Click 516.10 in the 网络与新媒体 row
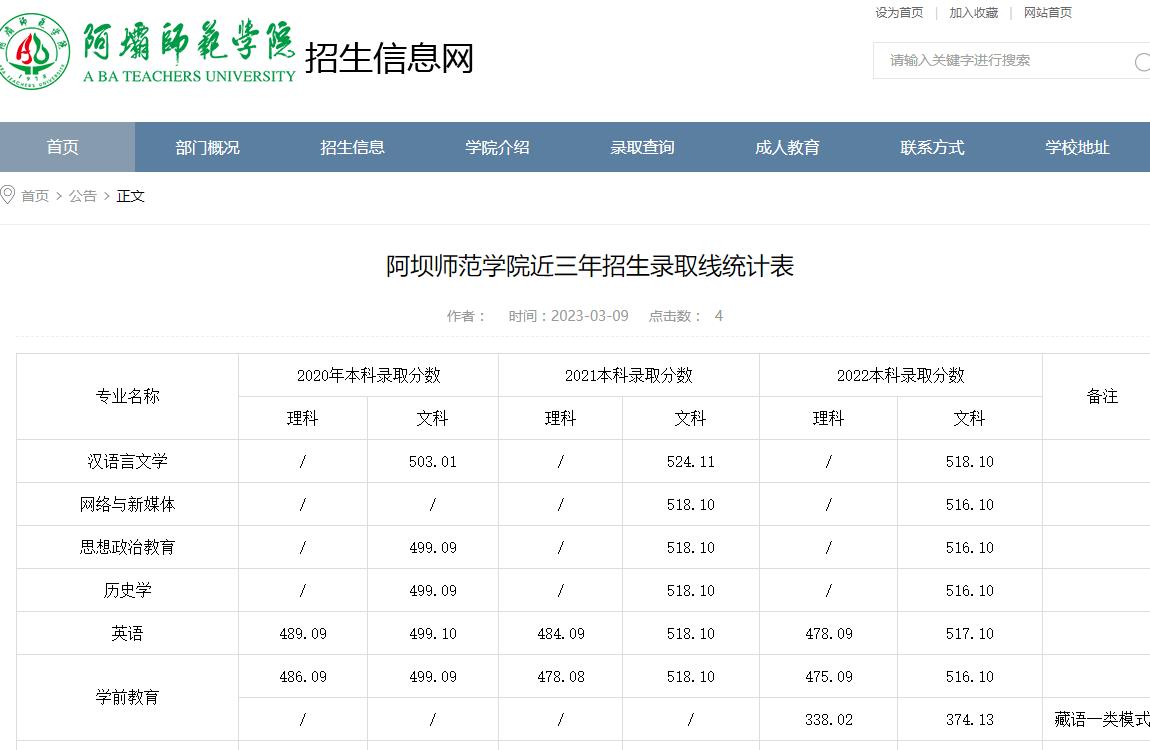Screen dimensions: 1150x750 click(x=970, y=504)
